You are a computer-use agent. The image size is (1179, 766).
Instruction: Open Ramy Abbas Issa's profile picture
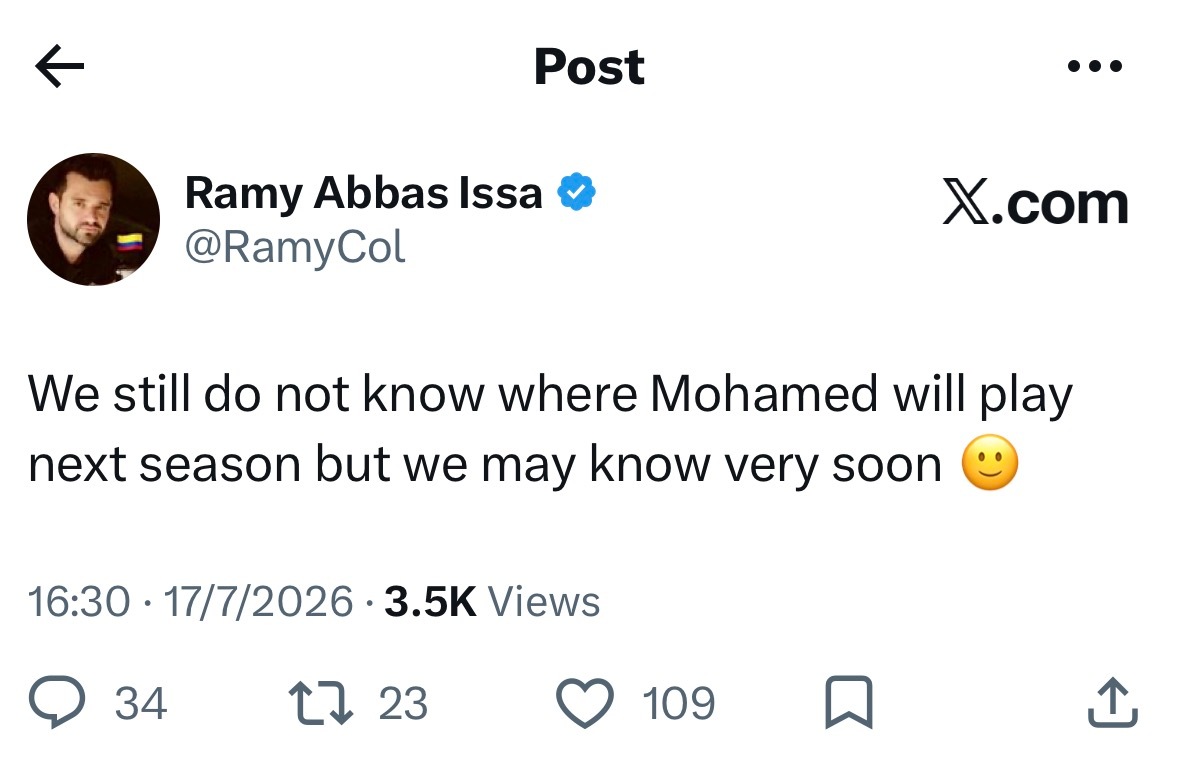[x=93, y=220]
